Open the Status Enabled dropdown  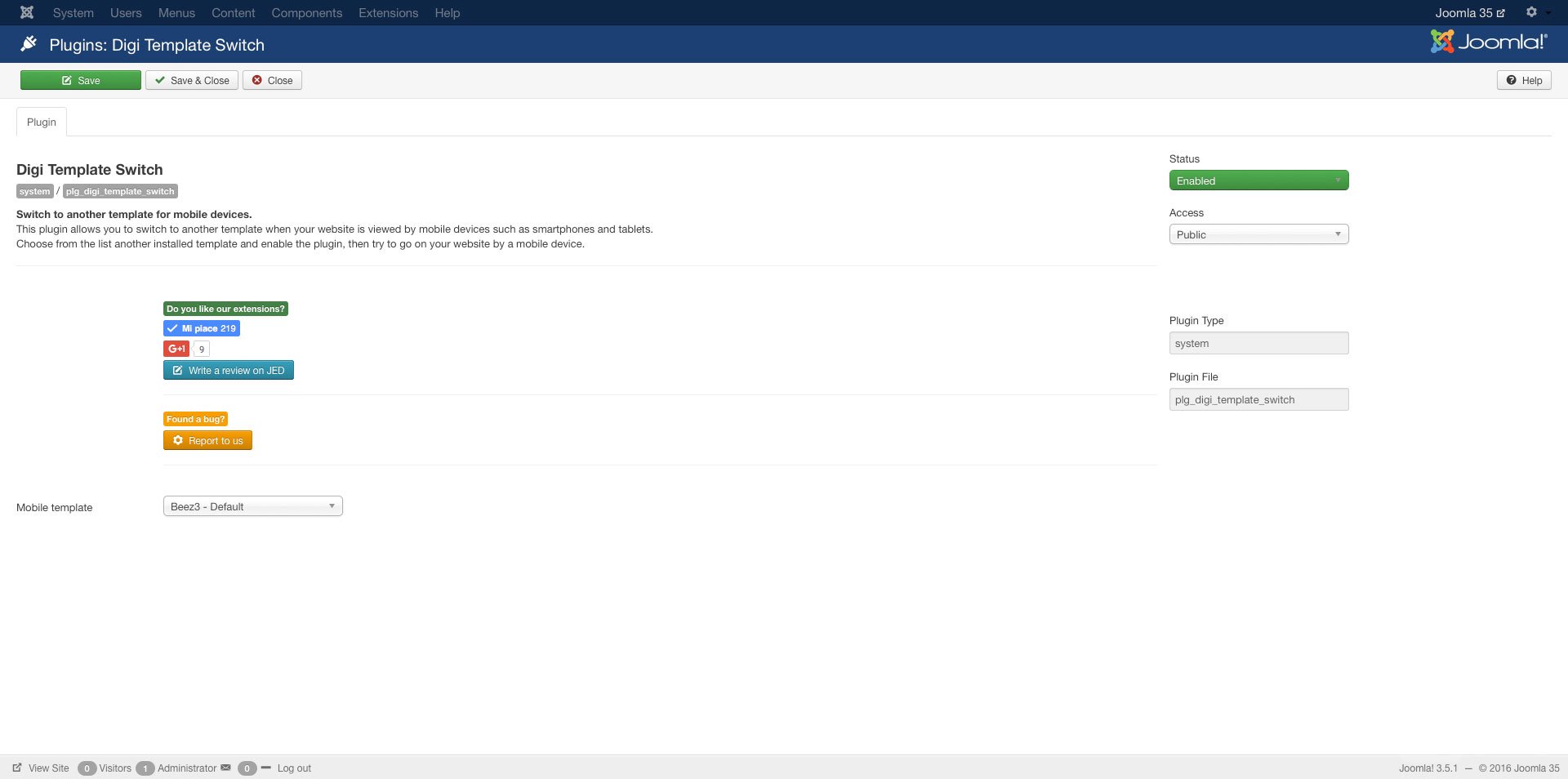[1258, 180]
